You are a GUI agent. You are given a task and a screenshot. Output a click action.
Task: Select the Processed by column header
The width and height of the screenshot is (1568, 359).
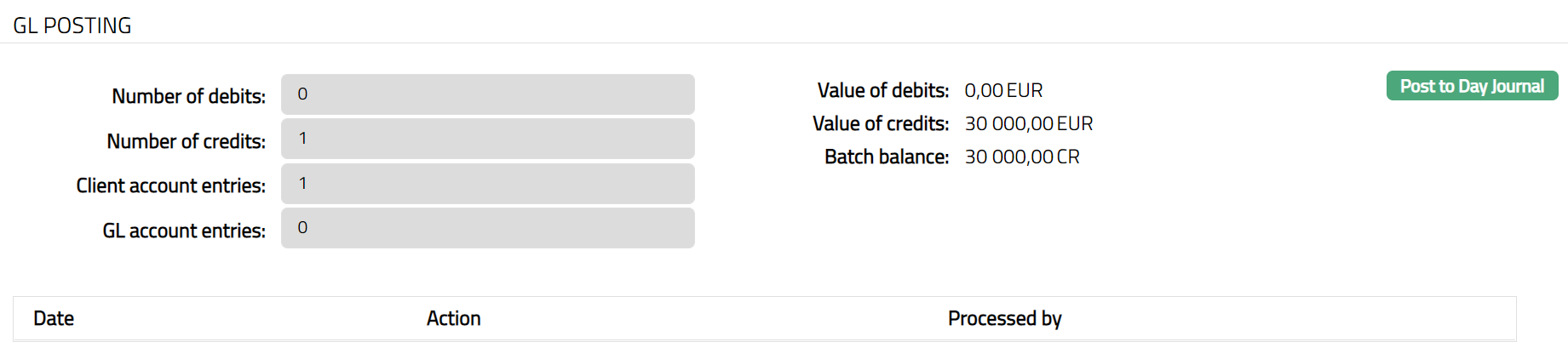point(1004,318)
